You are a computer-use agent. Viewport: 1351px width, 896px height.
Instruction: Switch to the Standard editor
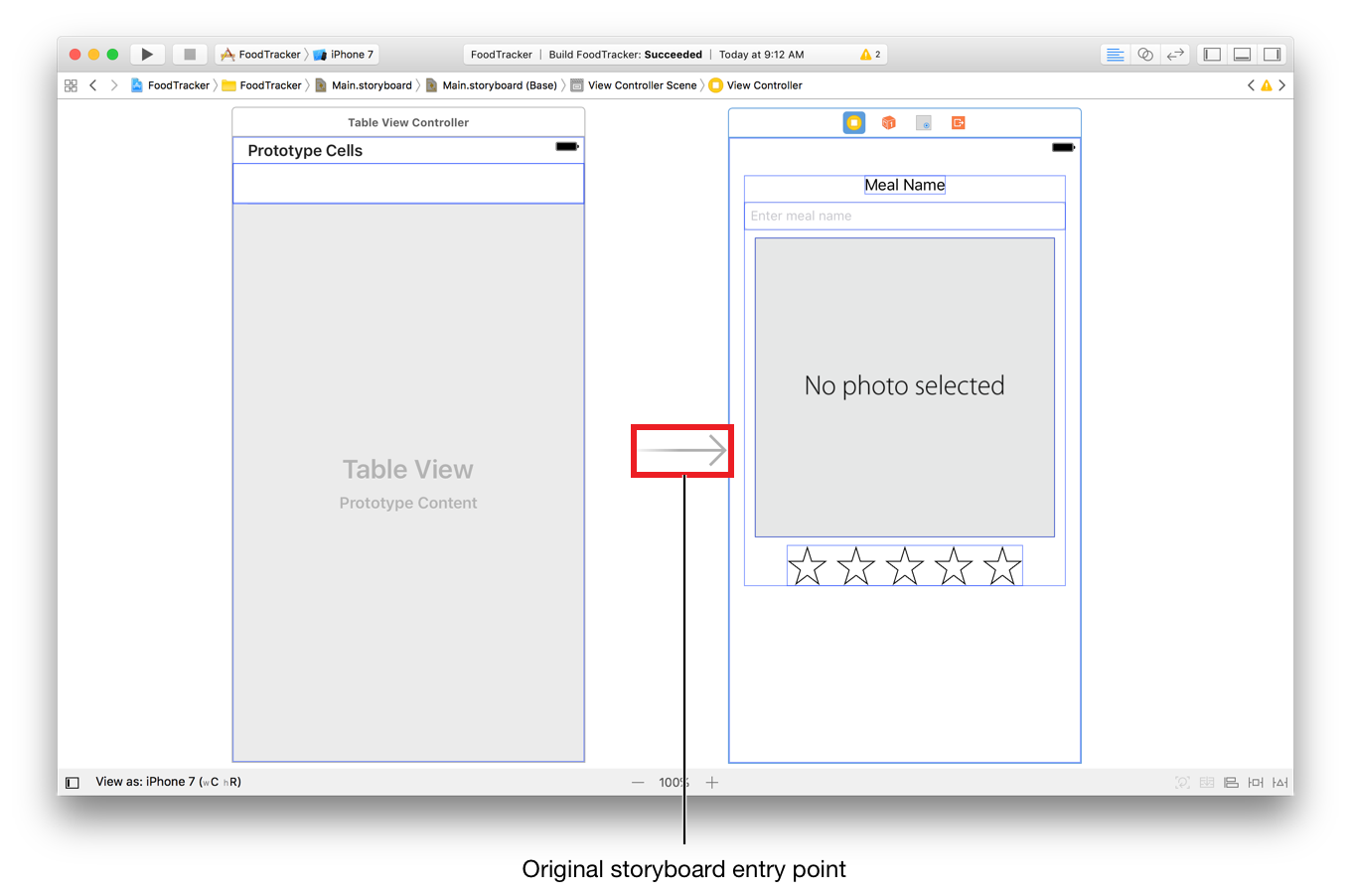tap(1116, 55)
